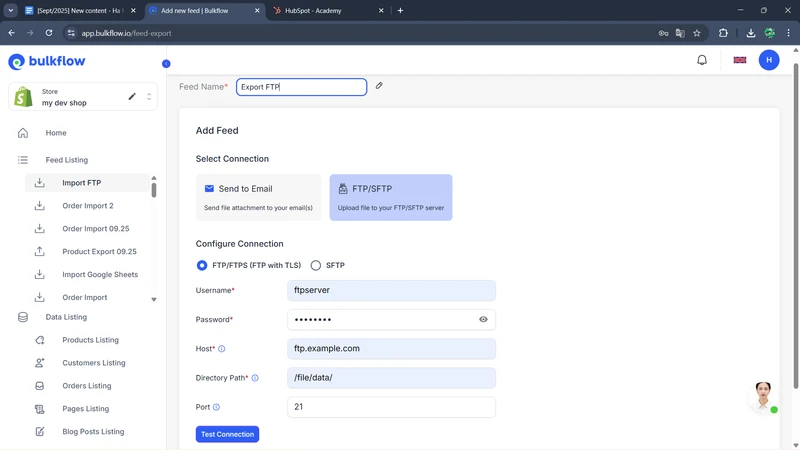Screen dimensions: 800x450
Task: Click the Host info help icon
Action: coord(222,349)
